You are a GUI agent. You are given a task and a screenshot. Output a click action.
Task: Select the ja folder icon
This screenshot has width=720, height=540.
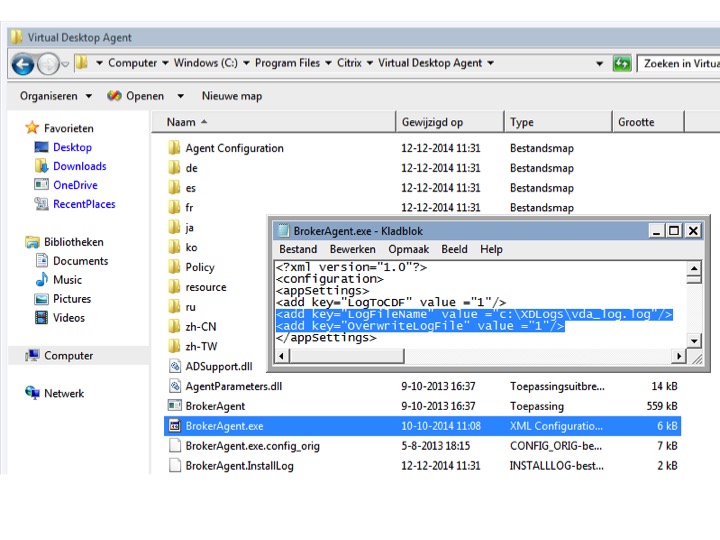click(x=174, y=227)
